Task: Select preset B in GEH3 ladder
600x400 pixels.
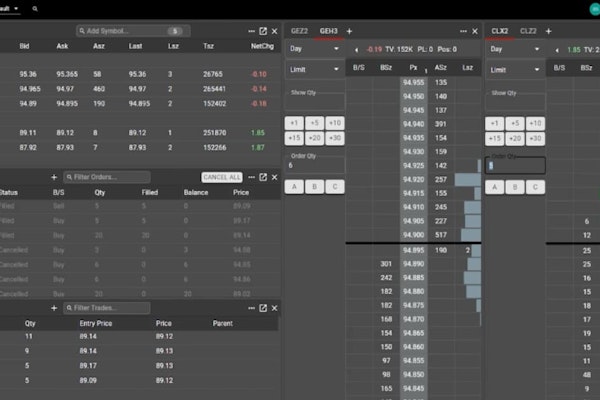Action: [x=314, y=186]
